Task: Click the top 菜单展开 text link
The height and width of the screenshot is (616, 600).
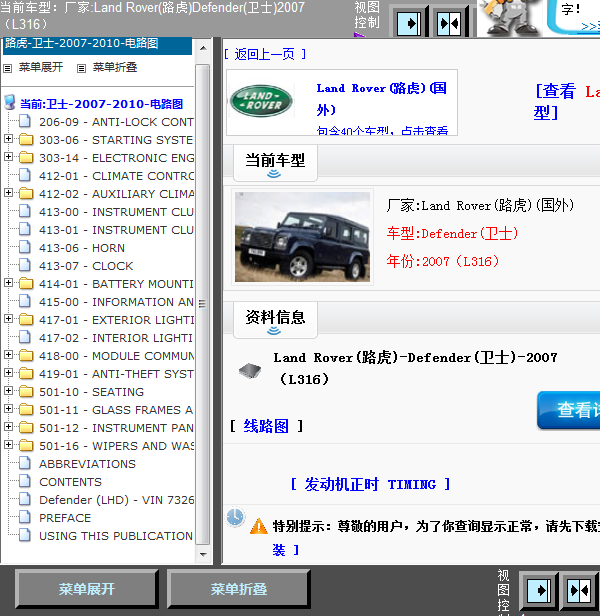Action: pyautogui.click(x=41, y=67)
